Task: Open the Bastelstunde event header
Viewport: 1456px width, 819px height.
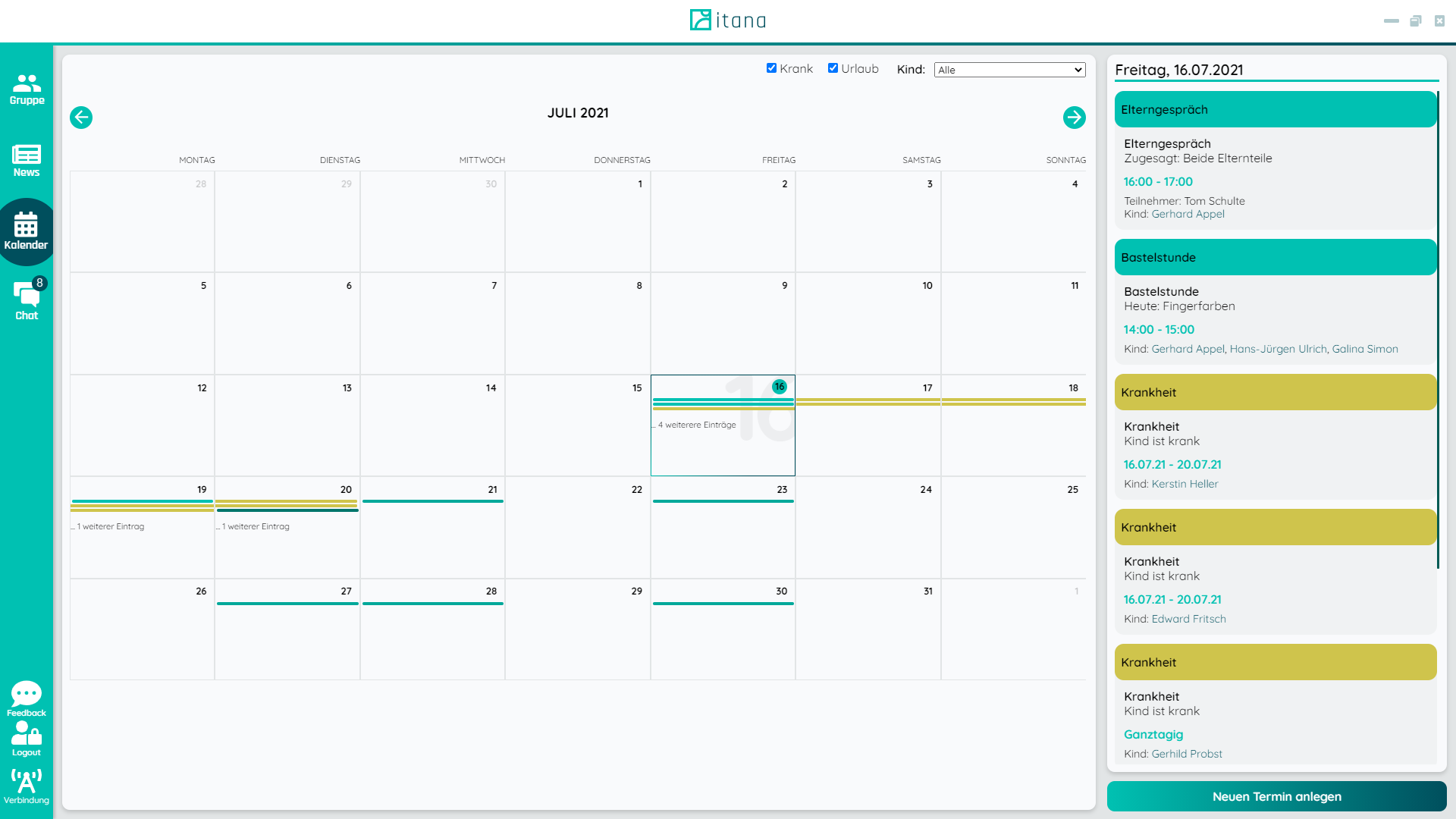Action: tap(1276, 257)
